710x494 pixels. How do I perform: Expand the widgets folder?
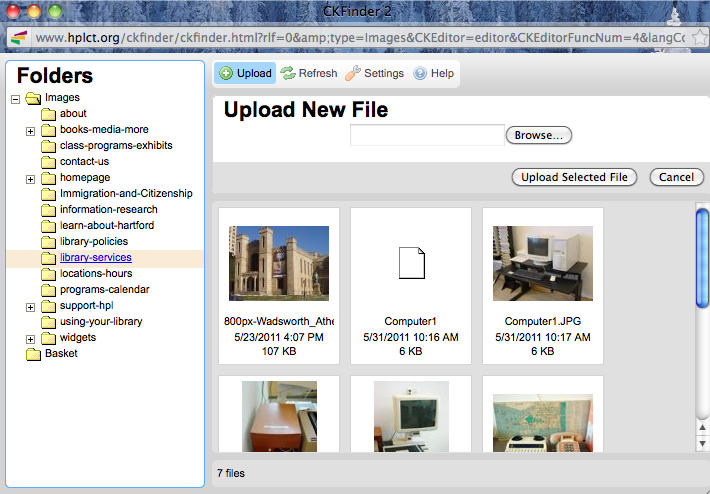(x=30, y=340)
